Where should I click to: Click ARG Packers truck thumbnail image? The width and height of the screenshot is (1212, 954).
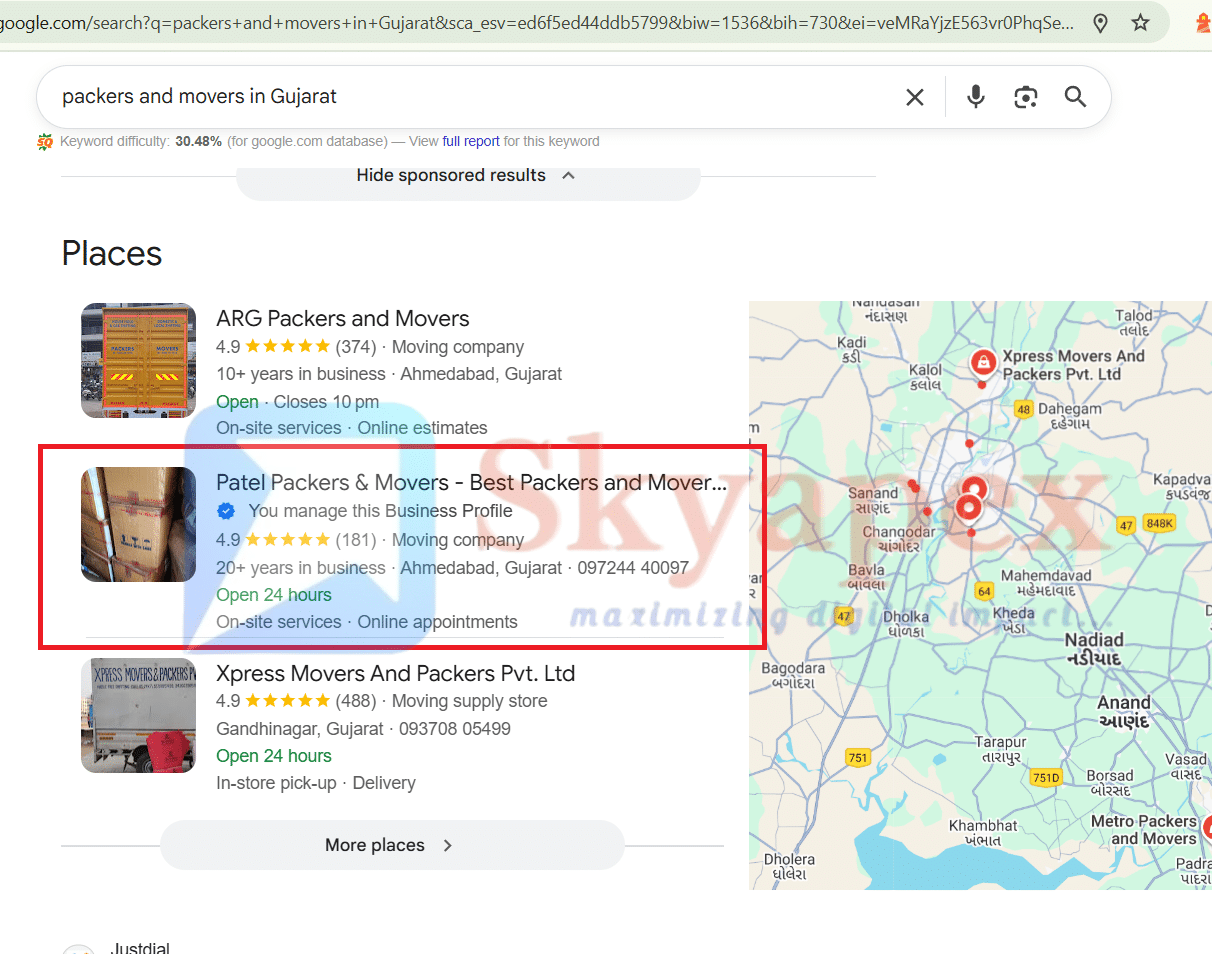[138, 360]
